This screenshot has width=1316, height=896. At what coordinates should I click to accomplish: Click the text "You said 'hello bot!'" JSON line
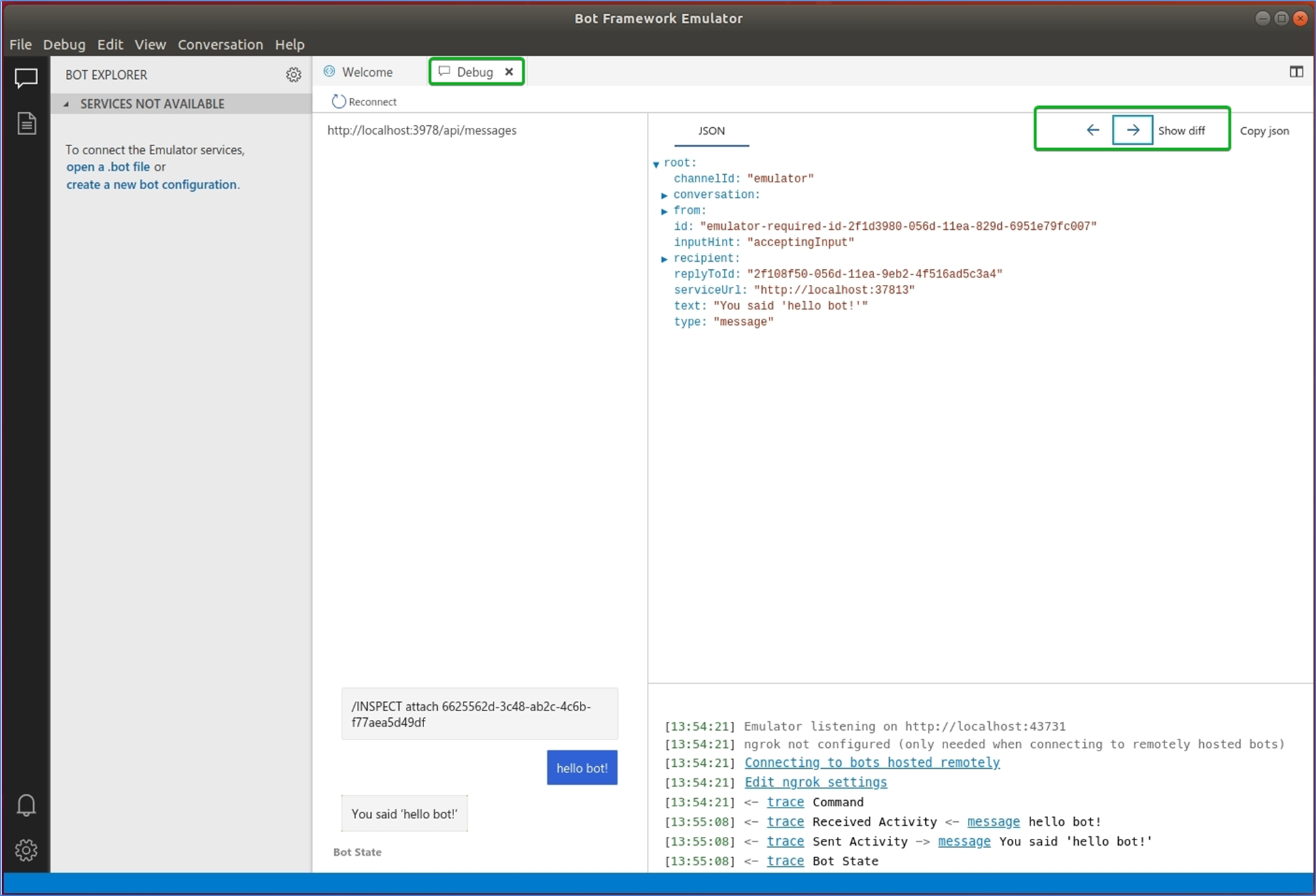[x=770, y=307]
